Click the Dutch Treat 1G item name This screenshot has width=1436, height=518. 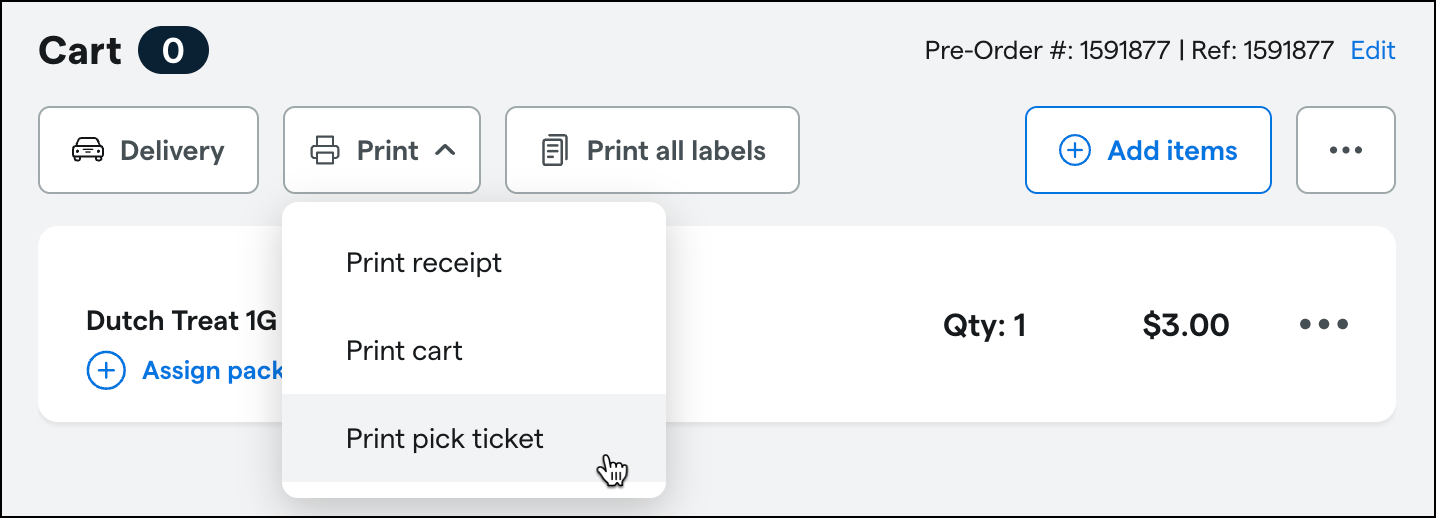(x=181, y=321)
